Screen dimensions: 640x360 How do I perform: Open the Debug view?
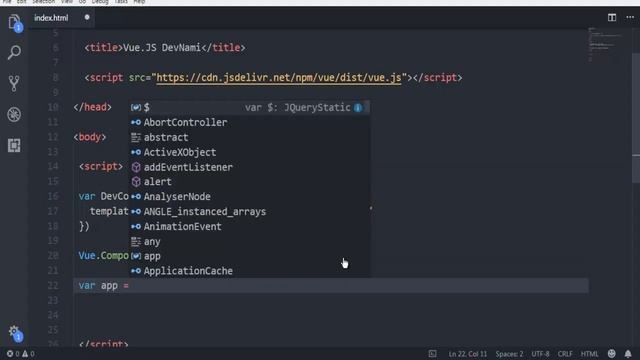click(x=14, y=114)
